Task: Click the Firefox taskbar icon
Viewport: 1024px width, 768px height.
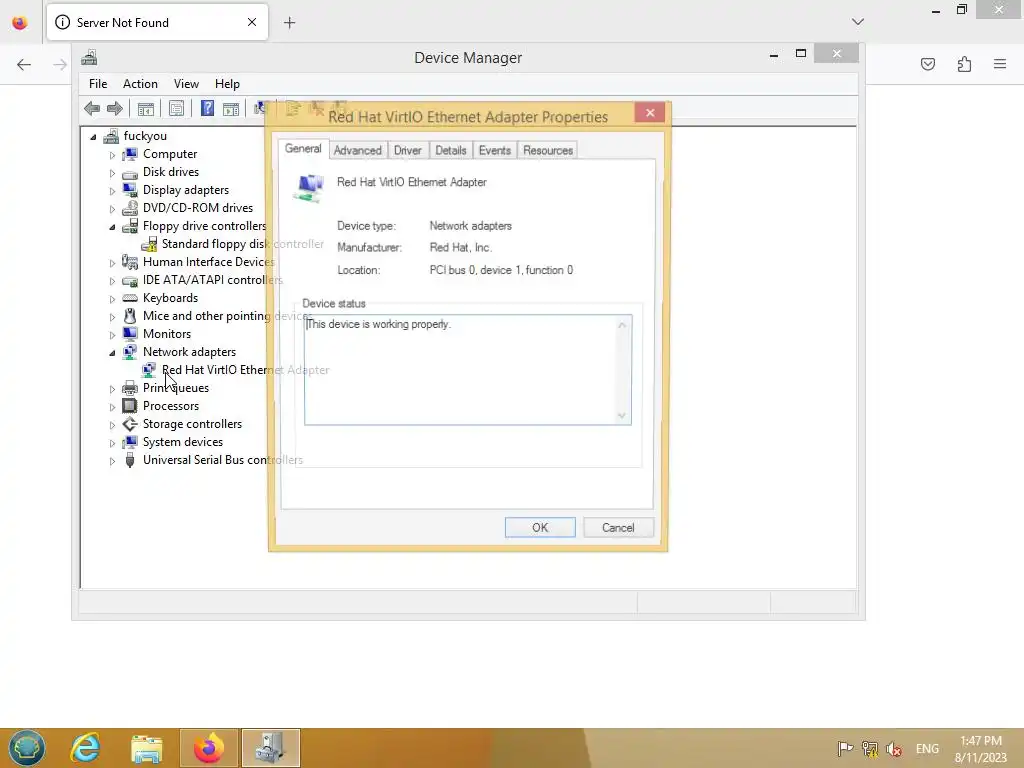Action: [209, 748]
